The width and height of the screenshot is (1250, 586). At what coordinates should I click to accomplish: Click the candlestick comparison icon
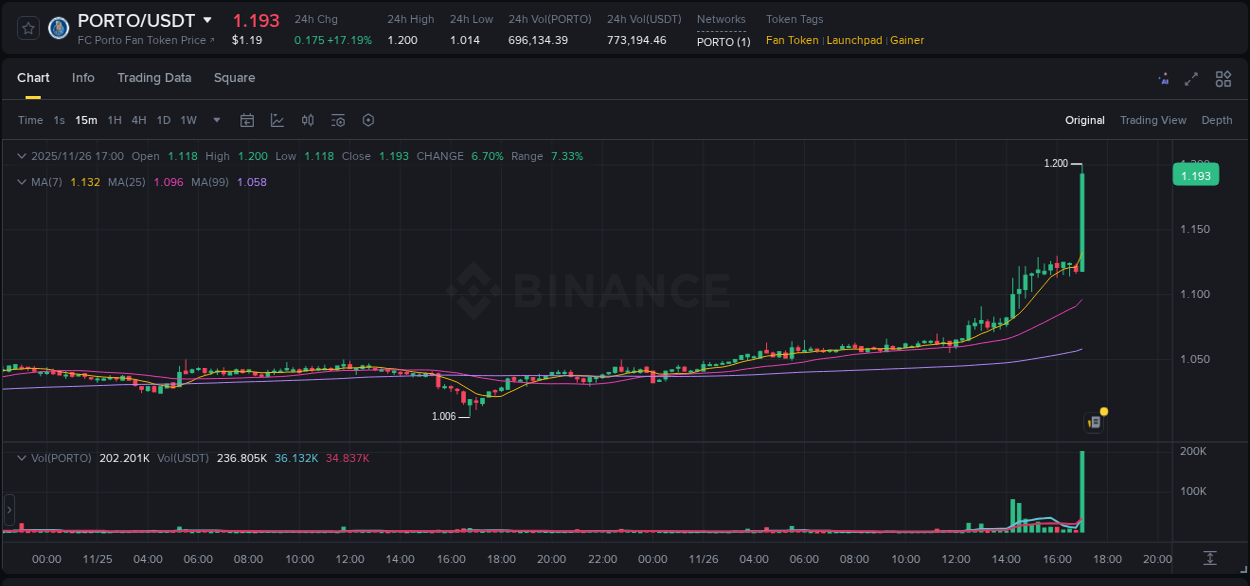308,120
